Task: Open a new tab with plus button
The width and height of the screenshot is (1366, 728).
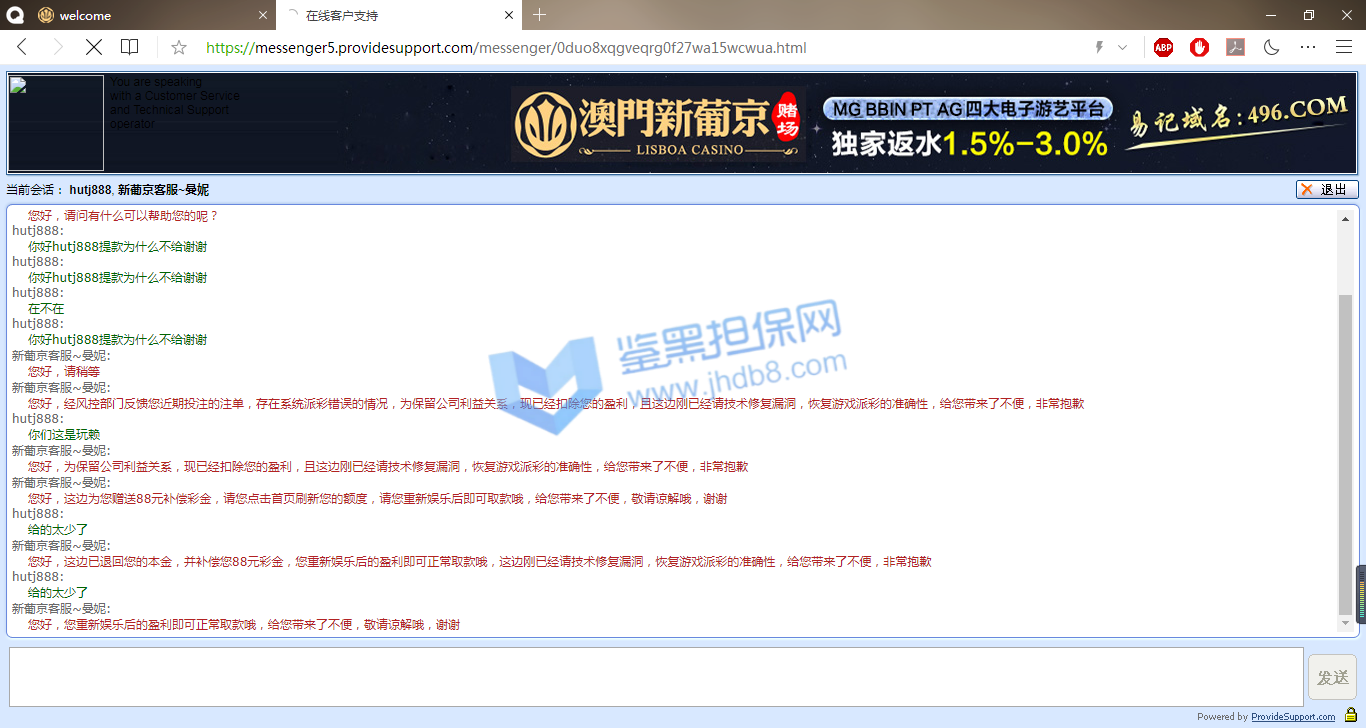Action: click(x=539, y=15)
